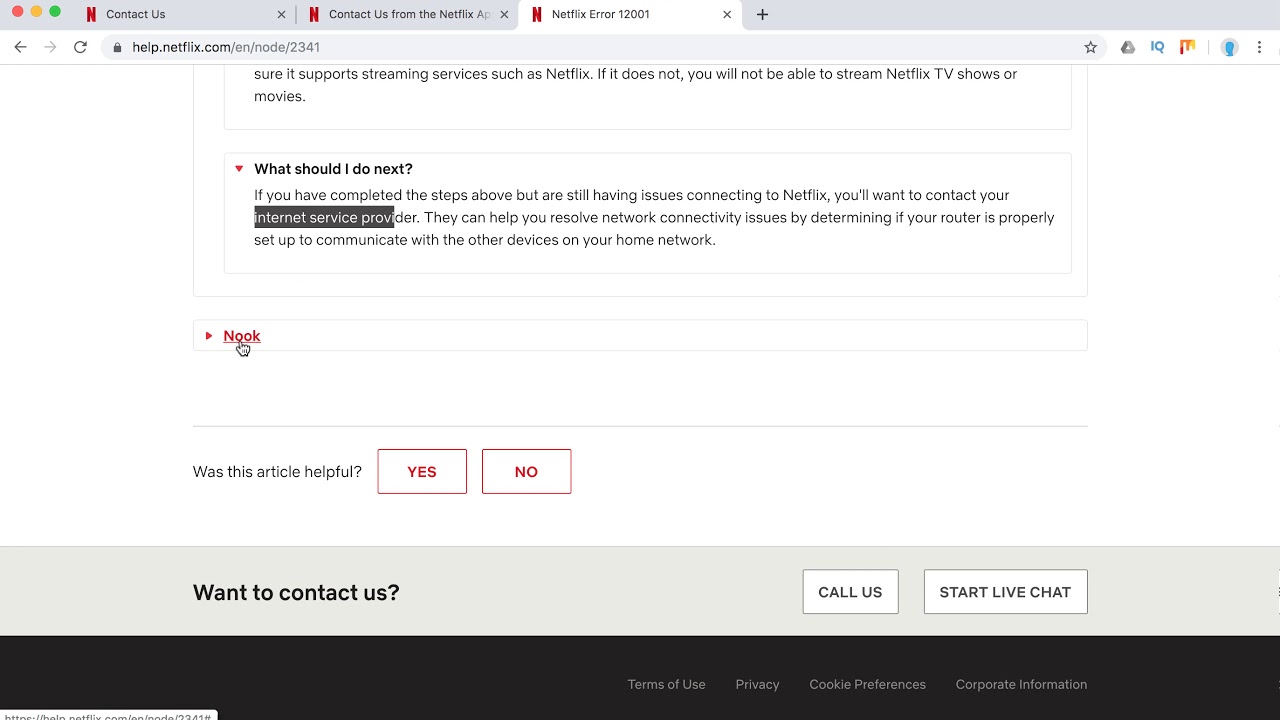Open the orange extension icon next to IQ
Image resolution: width=1280 pixels, height=720 pixels.
1187,47
